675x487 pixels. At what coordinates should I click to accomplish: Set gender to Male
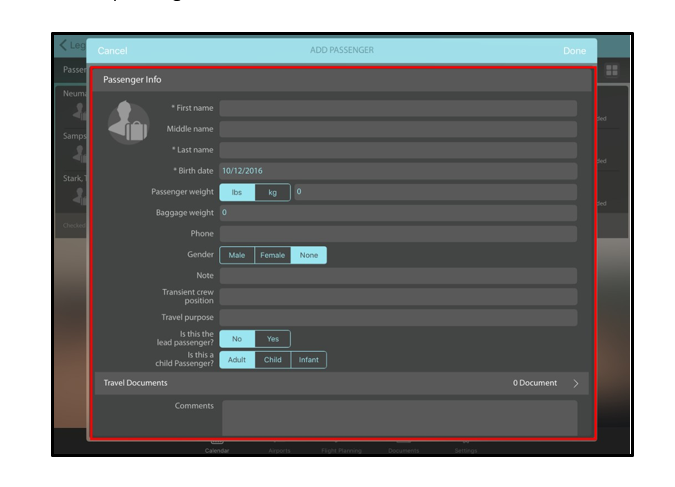237,255
